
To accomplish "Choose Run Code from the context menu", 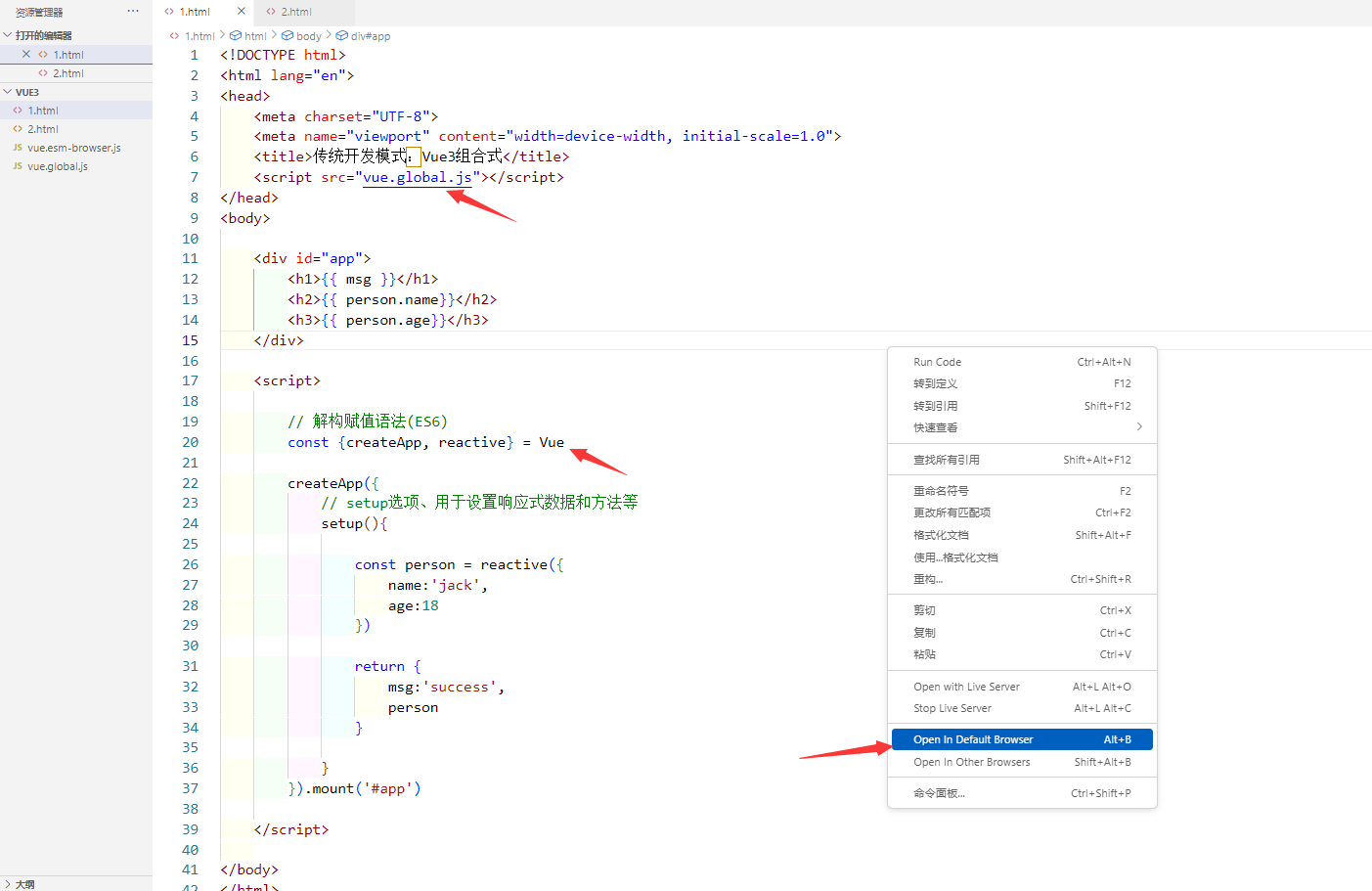I will [x=1022, y=362].
